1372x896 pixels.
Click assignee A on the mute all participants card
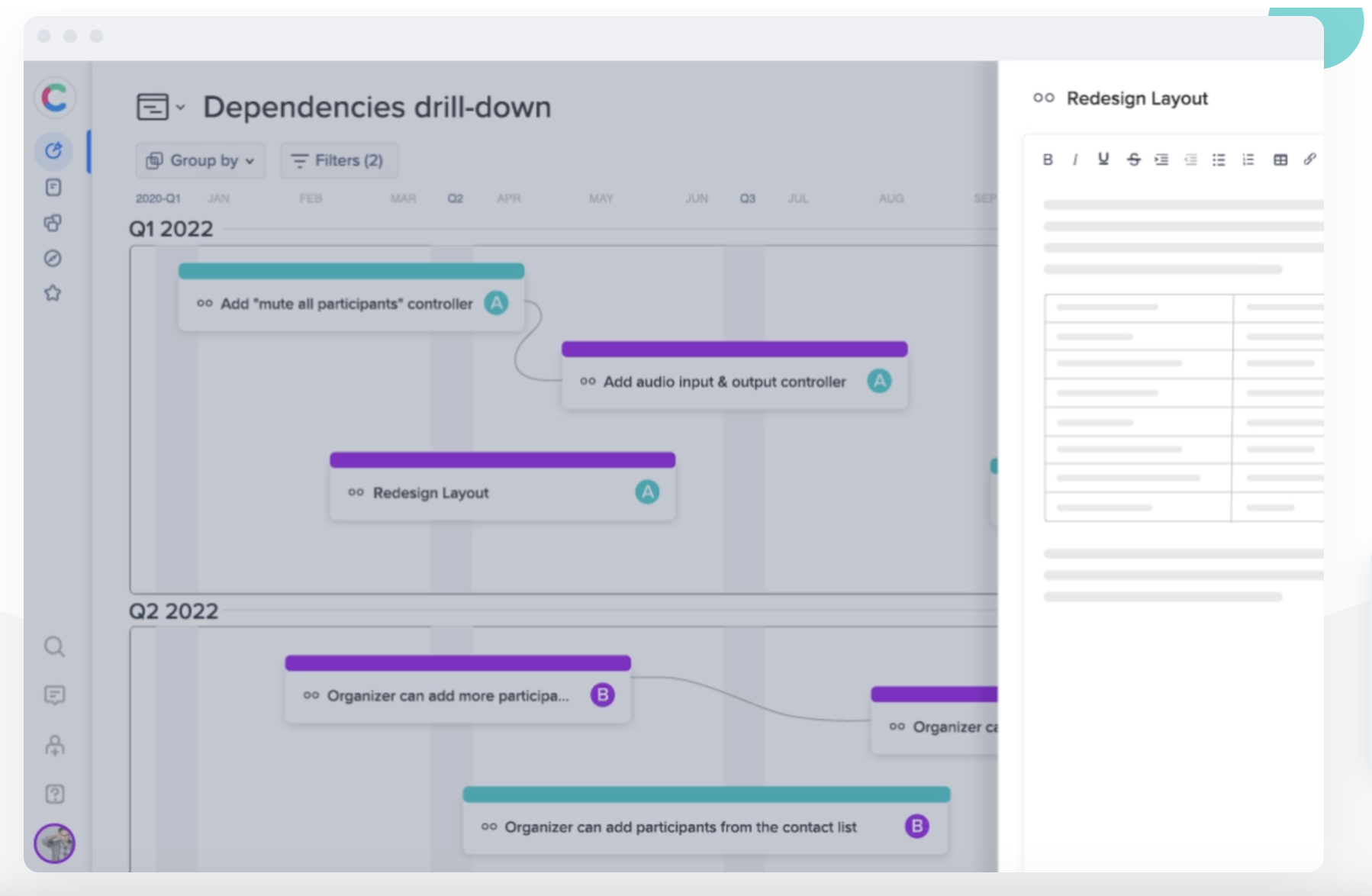pos(497,303)
